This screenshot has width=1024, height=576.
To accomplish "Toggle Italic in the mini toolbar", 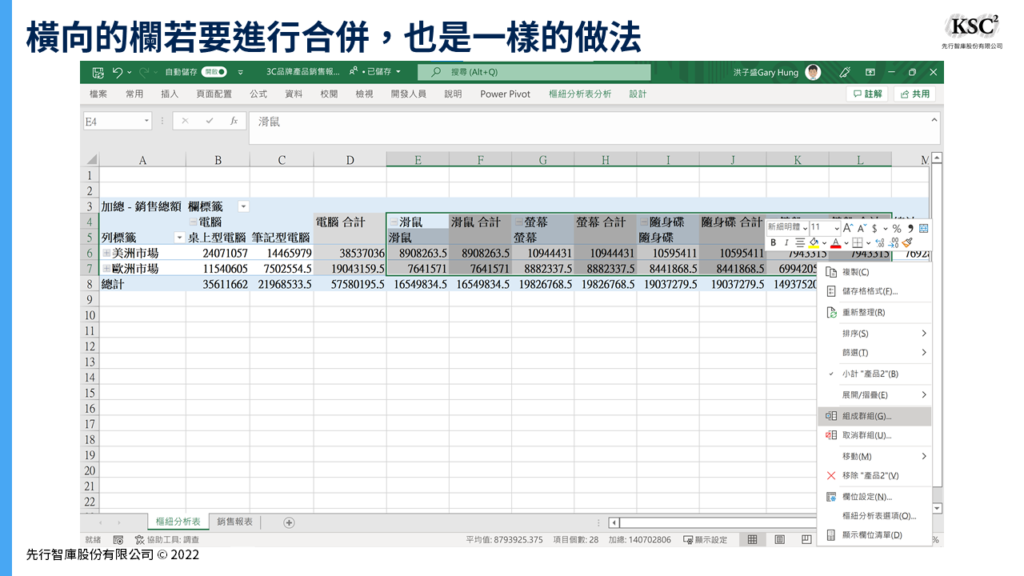I will tap(786, 242).
